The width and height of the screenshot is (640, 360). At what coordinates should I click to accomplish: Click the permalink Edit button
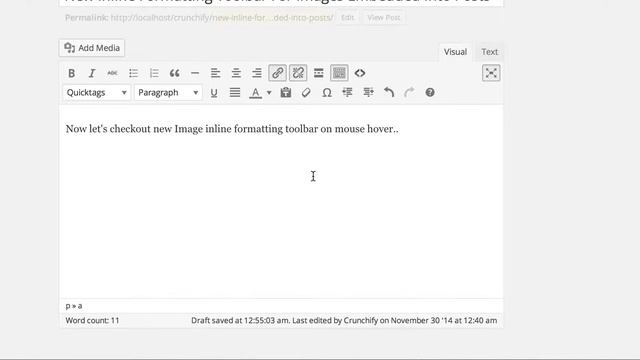click(x=348, y=18)
